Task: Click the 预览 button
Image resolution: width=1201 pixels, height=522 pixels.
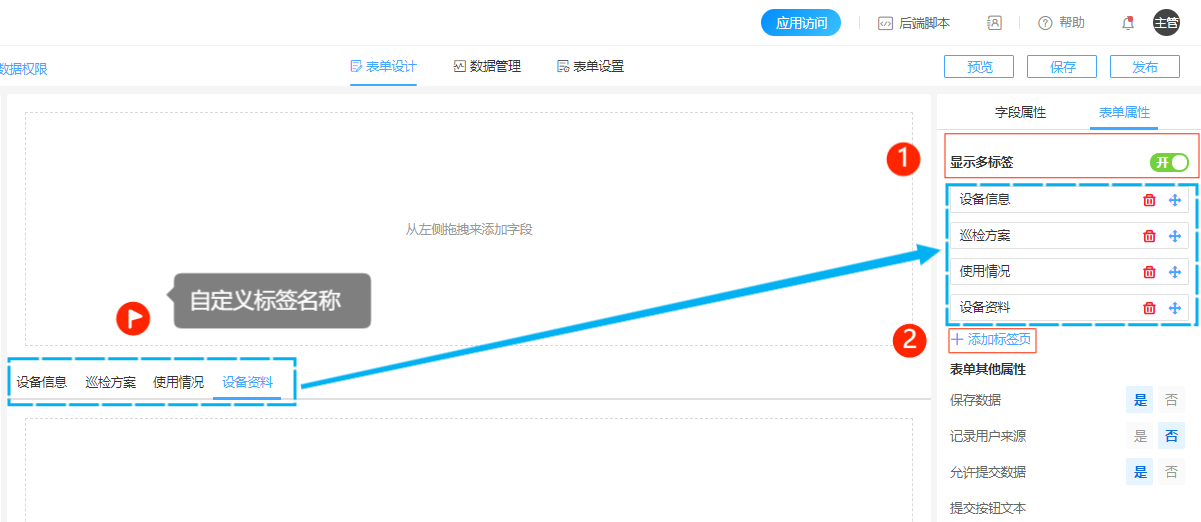Action: 979,67
